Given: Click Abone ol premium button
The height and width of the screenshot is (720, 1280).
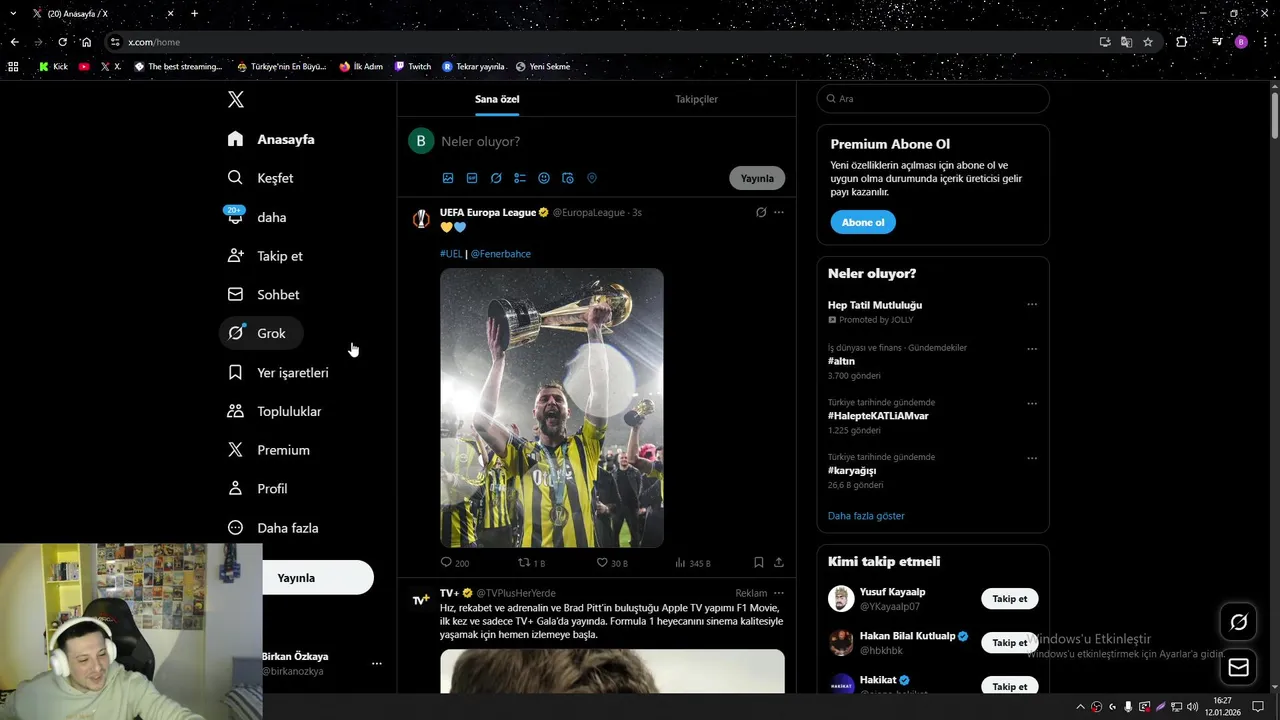Looking at the screenshot, I should click(863, 222).
